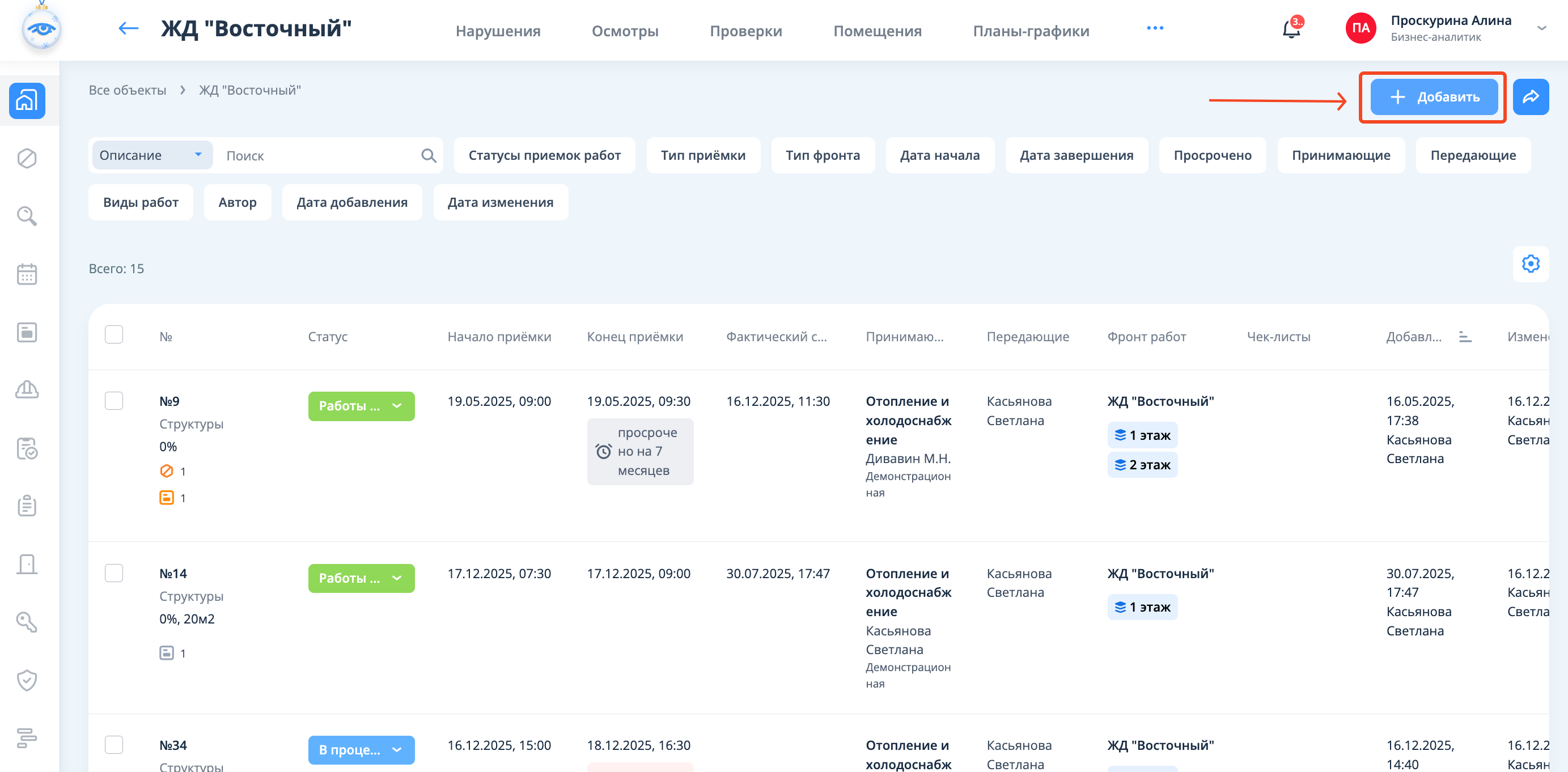1568x772 pixels.
Task: Open the calendar icon in left sidebar
Action: [x=27, y=274]
